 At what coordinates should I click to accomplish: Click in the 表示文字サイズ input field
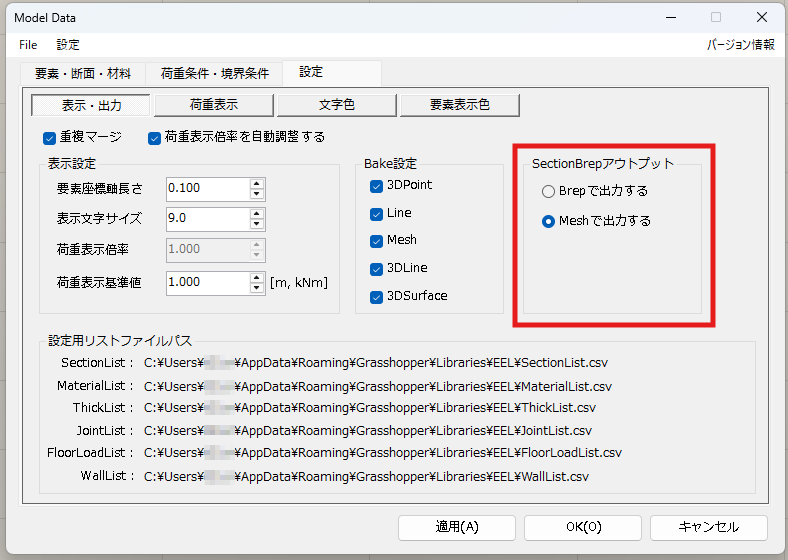tap(205, 219)
